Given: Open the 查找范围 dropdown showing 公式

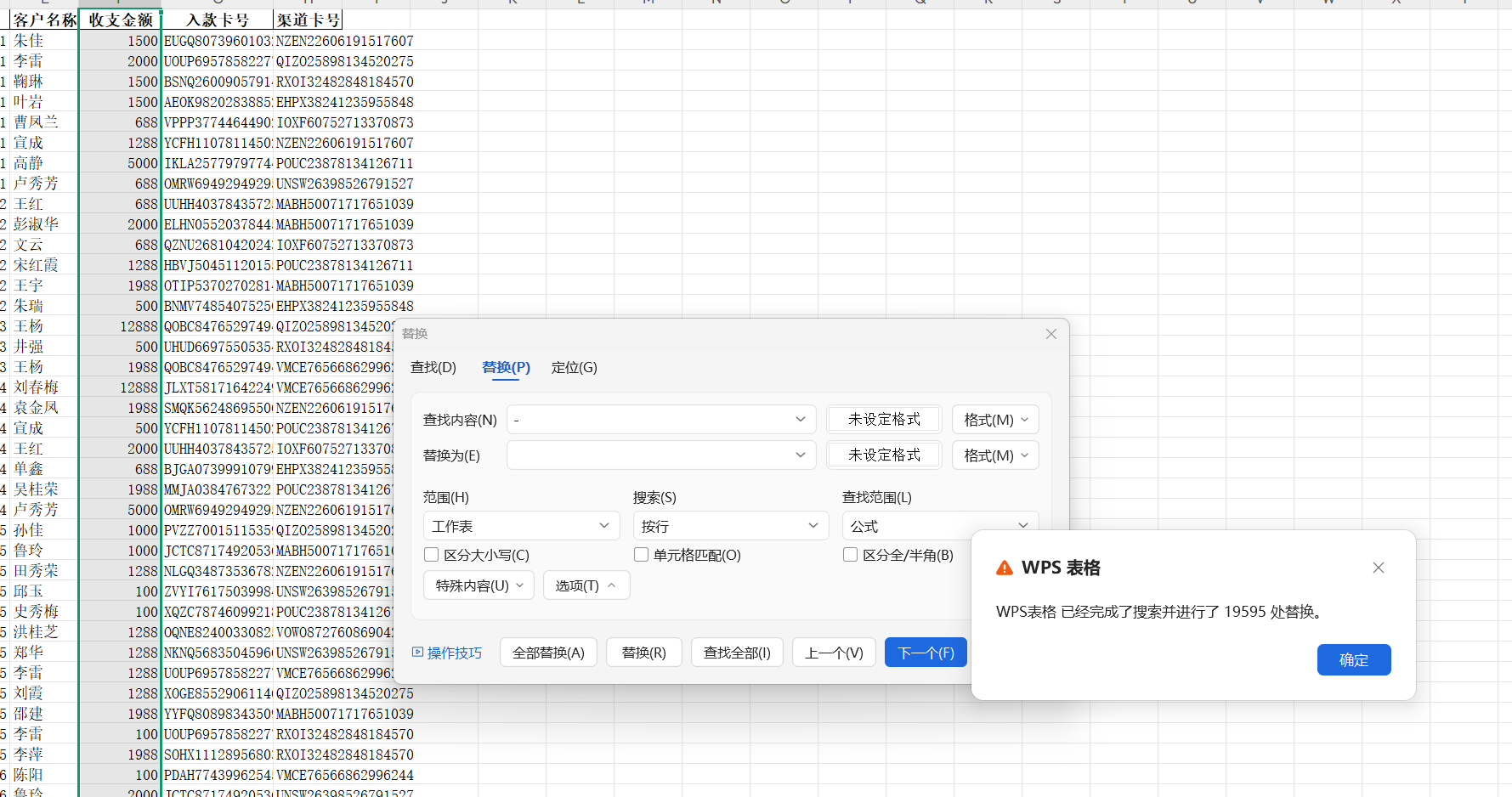Looking at the screenshot, I should pos(940,526).
